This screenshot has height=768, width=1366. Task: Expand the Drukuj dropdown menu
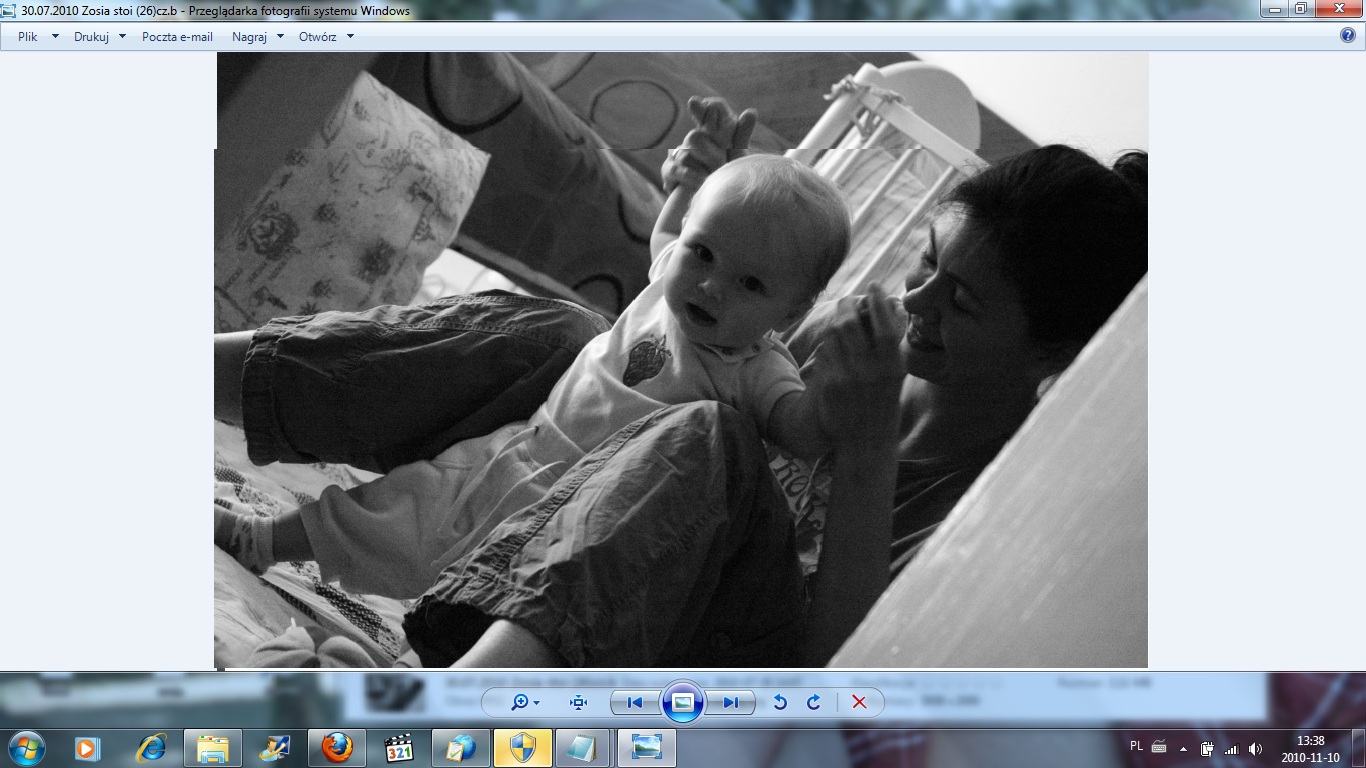99,37
